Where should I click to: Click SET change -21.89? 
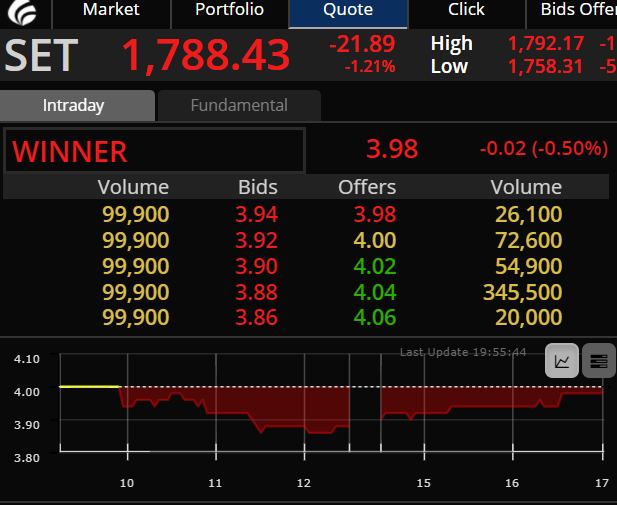point(362,44)
